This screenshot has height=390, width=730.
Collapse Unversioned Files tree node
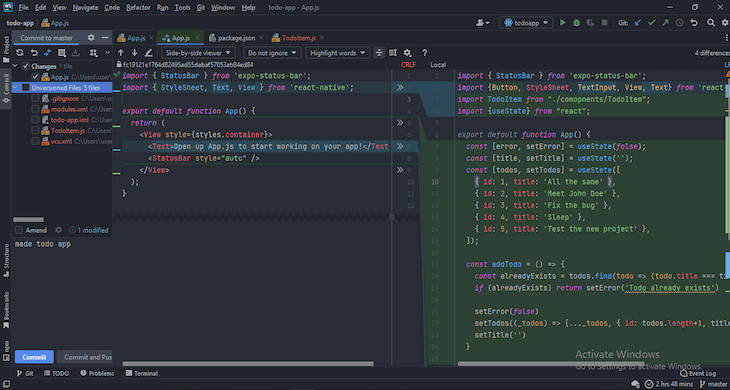[15, 87]
